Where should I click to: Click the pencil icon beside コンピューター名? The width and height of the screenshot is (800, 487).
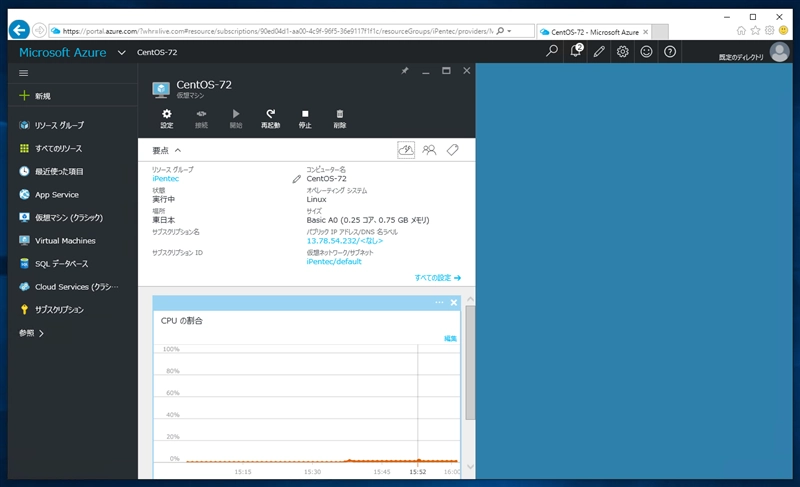(x=296, y=179)
